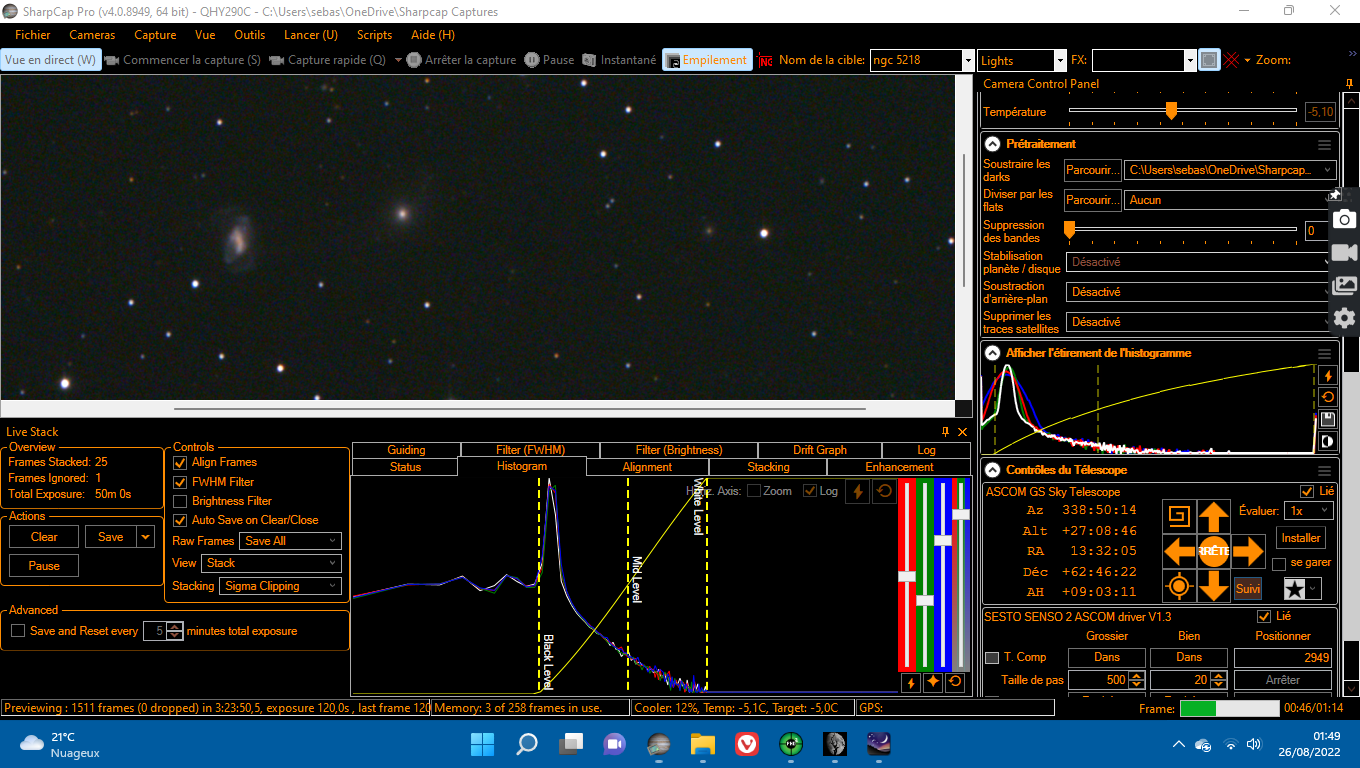
Task: Open the Soustraction d'arrière-plan dropdown
Action: pos(1200,292)
